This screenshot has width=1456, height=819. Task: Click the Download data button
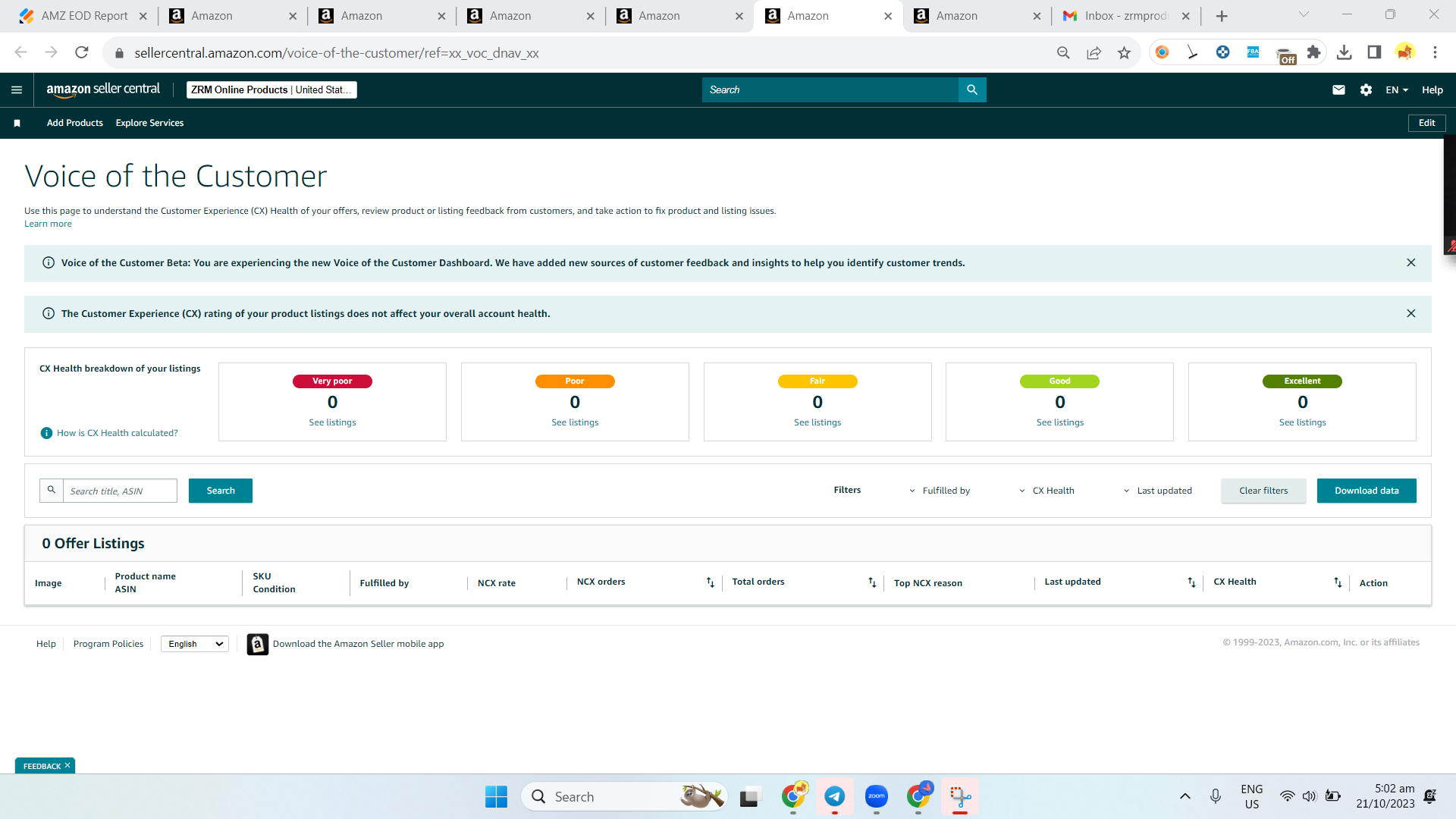click(1367, 491)
